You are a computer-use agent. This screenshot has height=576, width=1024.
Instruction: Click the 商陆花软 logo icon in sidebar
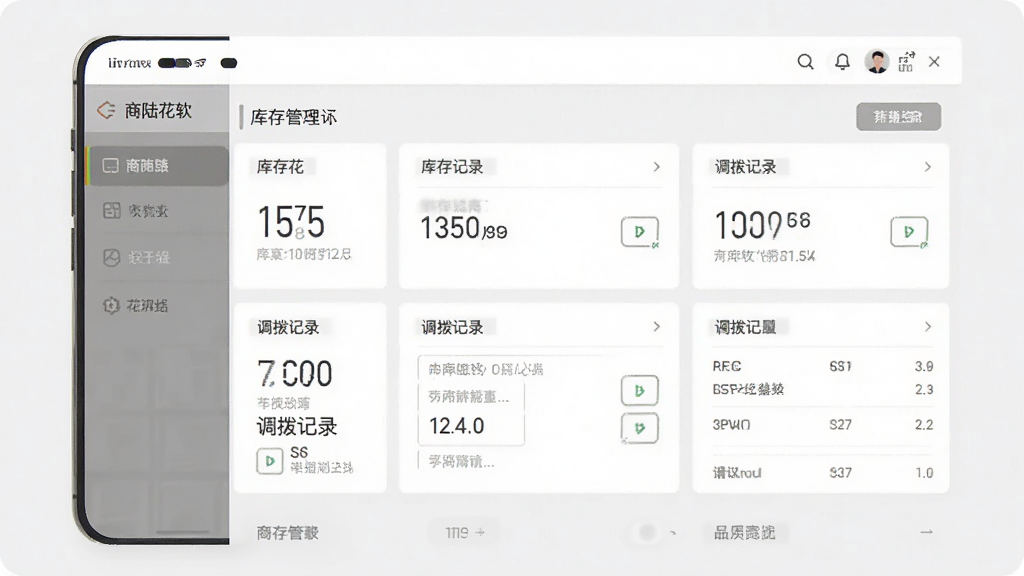point(106,110)
